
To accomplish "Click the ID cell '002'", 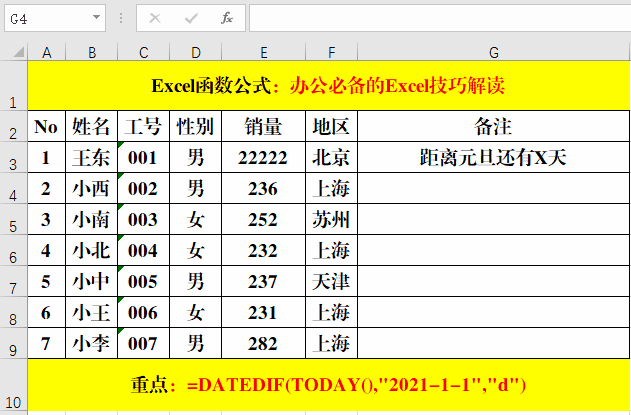I will pos(144,188).
